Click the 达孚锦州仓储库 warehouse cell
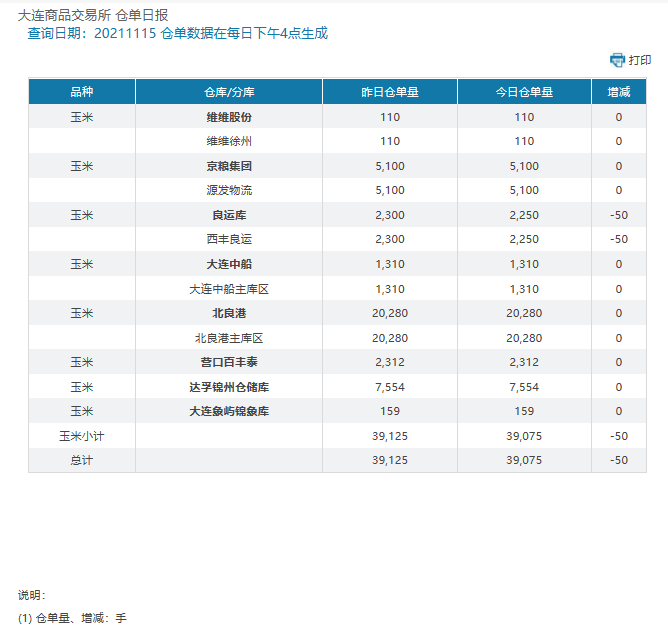Image resolution: width=668 pixels, height=640 pixels. coord(229,387)
